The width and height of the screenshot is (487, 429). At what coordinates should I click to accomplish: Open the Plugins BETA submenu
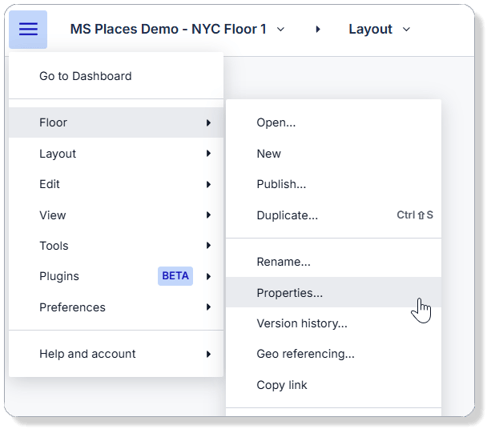(x=116, y=276)
